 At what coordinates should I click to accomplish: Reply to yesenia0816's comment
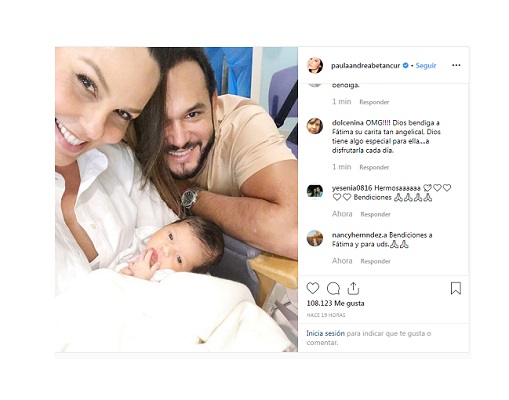pyautogui.click(x=375, y=214)
